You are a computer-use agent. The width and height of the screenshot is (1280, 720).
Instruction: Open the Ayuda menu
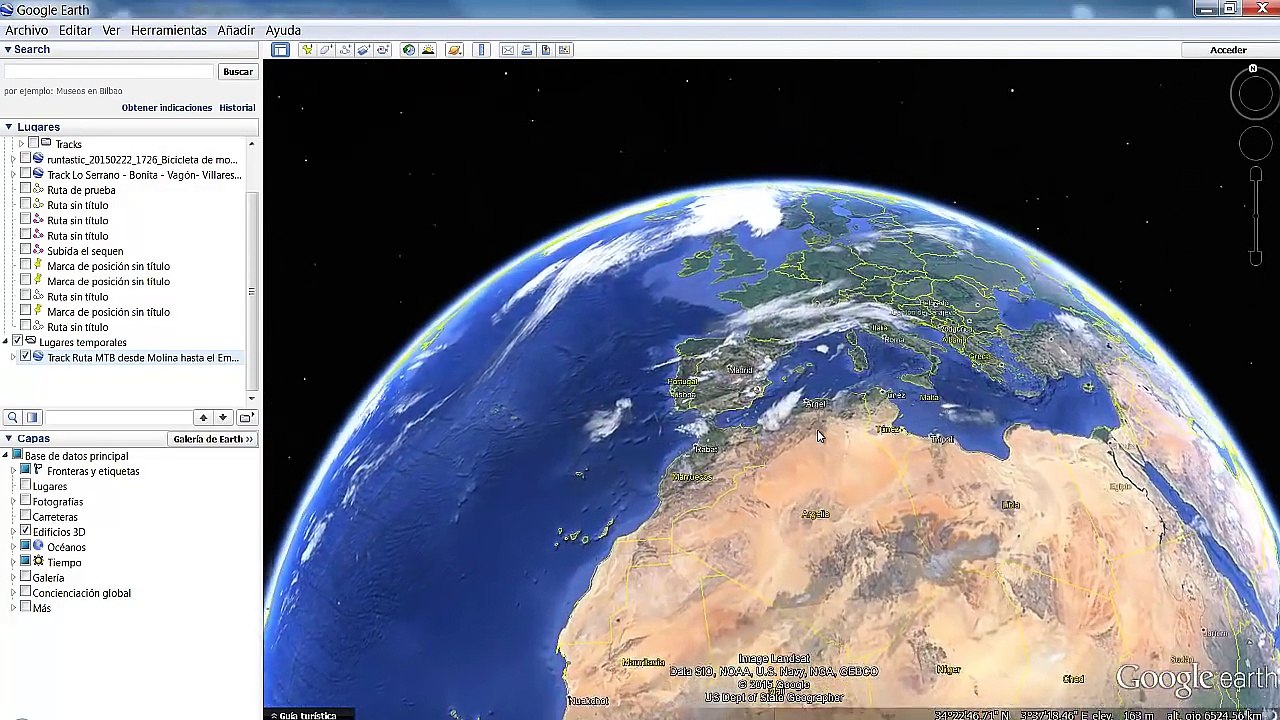pyautogui.click(x=283, y=30)
